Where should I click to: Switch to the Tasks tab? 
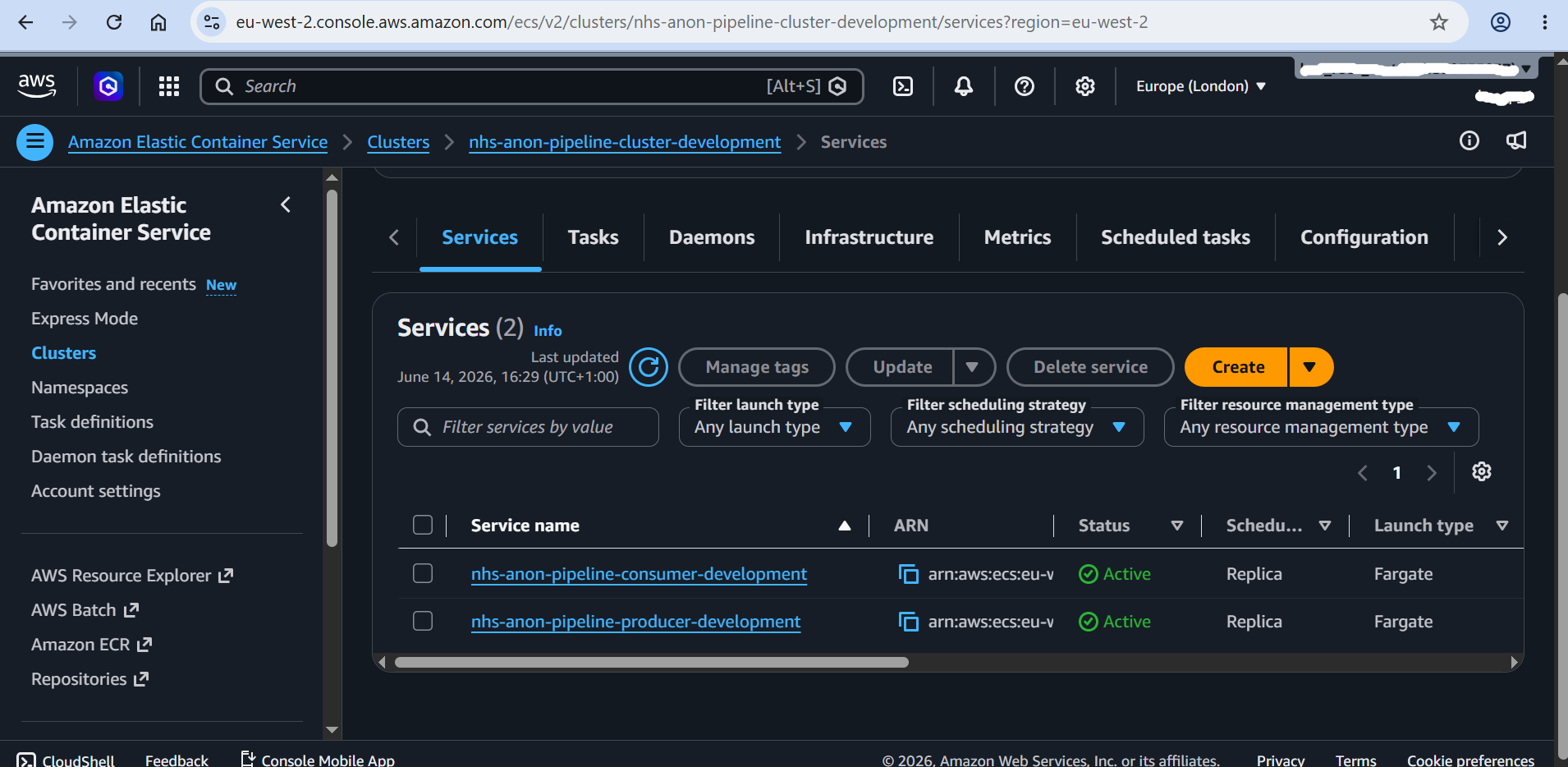(594, 238)
